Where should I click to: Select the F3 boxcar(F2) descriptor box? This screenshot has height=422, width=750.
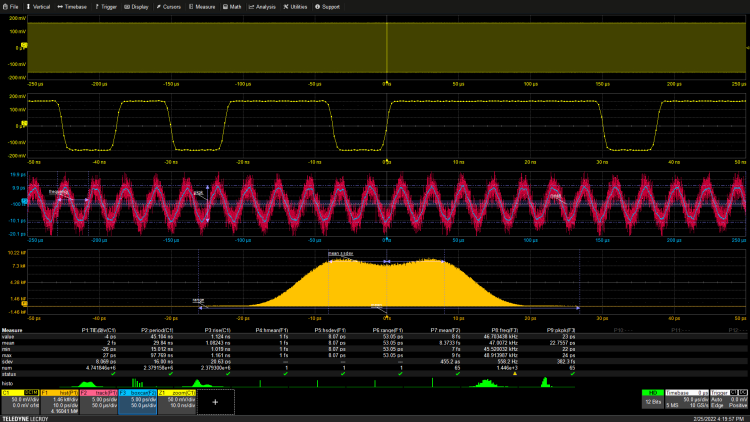pyautogui.click(x=138, y=402)
